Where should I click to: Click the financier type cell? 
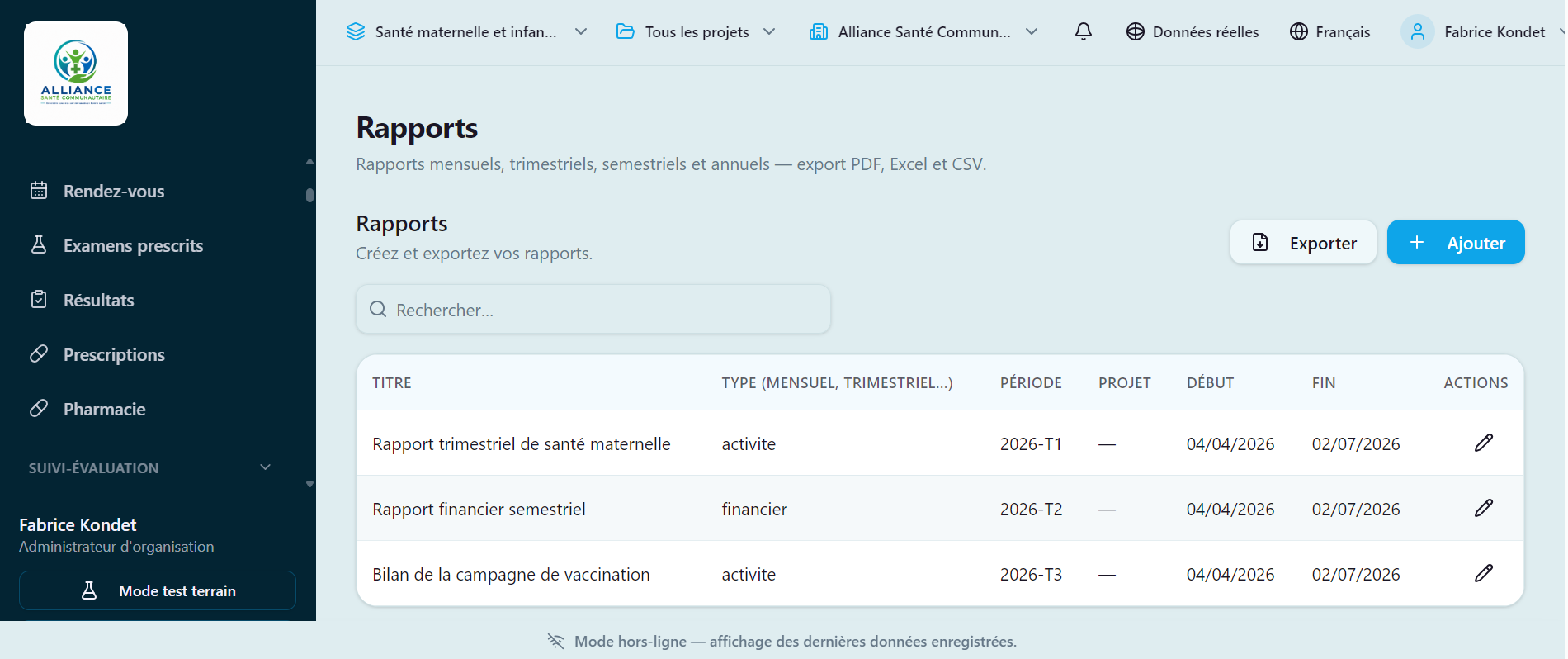(754, 509)
